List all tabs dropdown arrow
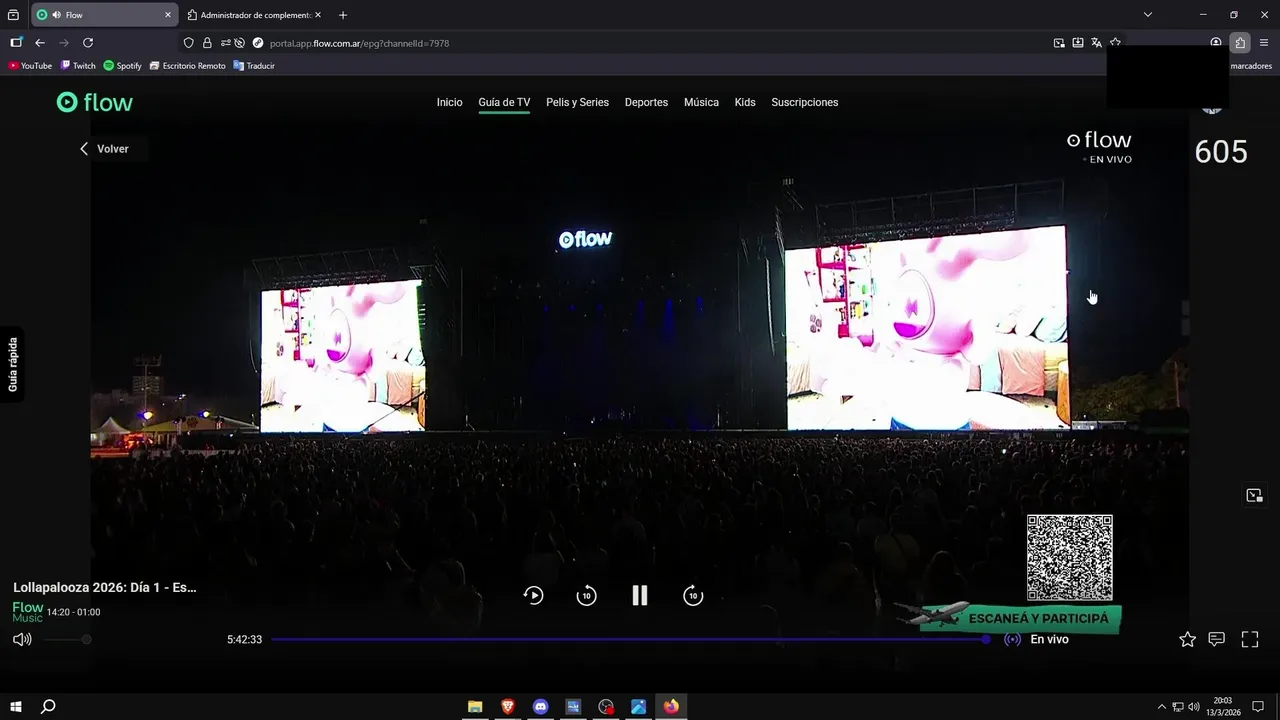Viewport: 1280px width, 720px height. 1148,15
